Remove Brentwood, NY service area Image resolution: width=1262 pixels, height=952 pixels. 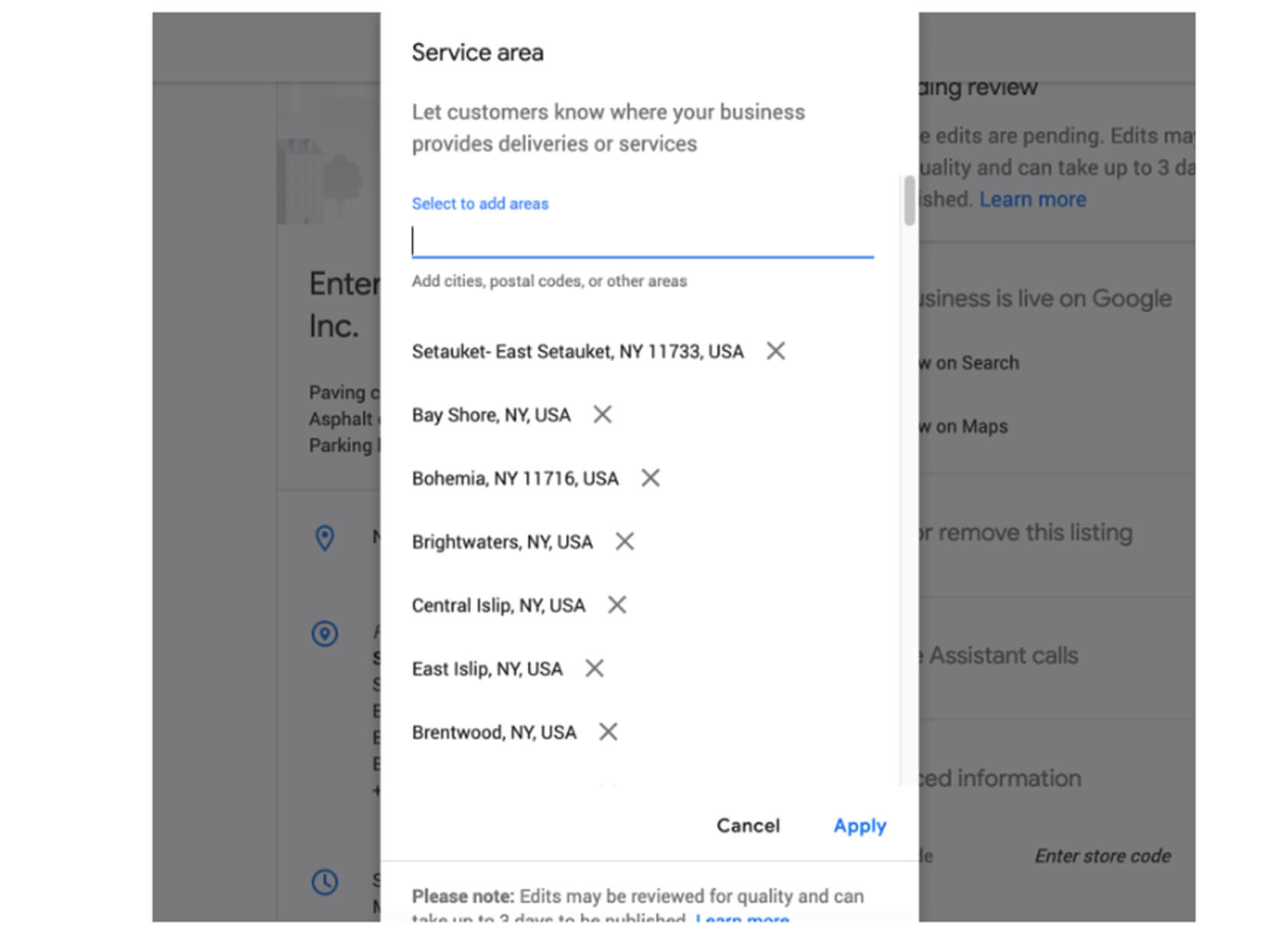coord(608,732)
